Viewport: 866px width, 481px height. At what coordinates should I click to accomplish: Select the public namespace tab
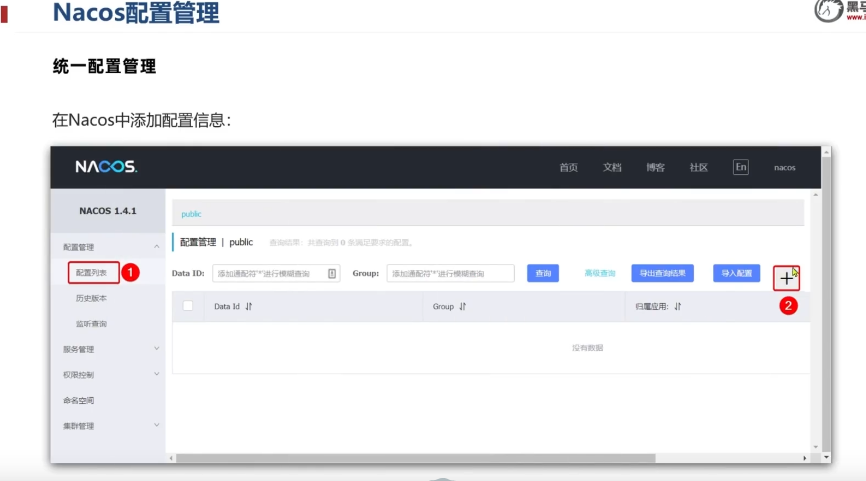point(191,214)
